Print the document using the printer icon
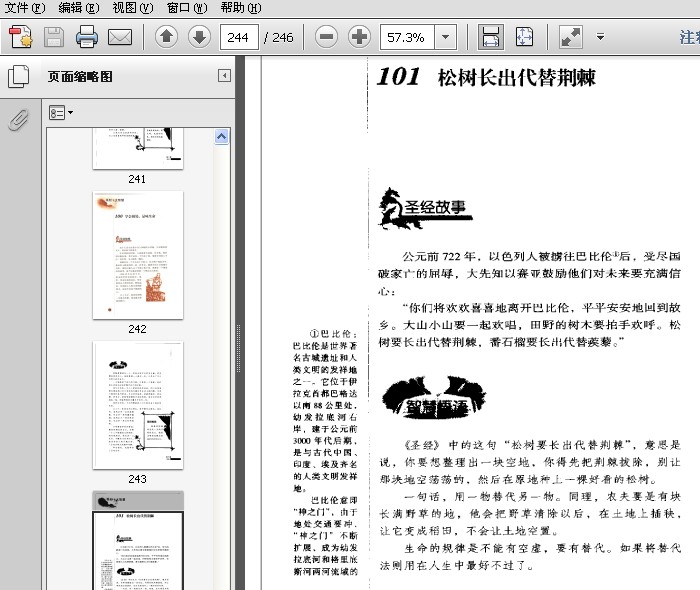Viewport: 700px width, 590px height. tap(87, 38)
